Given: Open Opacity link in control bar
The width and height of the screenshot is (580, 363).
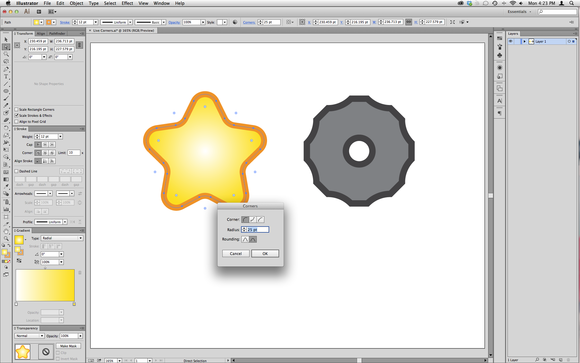Looking at the screenshot, I should tap(174, 22).
